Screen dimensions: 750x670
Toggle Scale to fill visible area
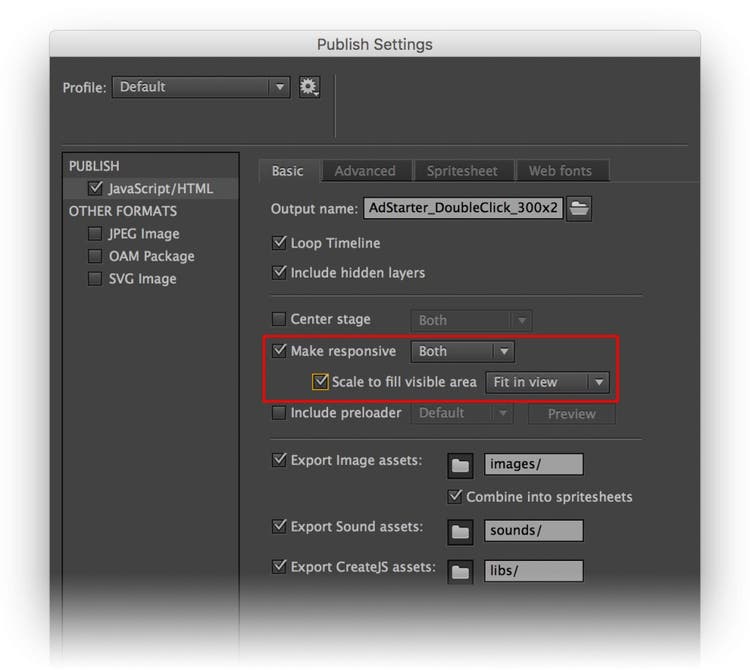tap(320, 382)
